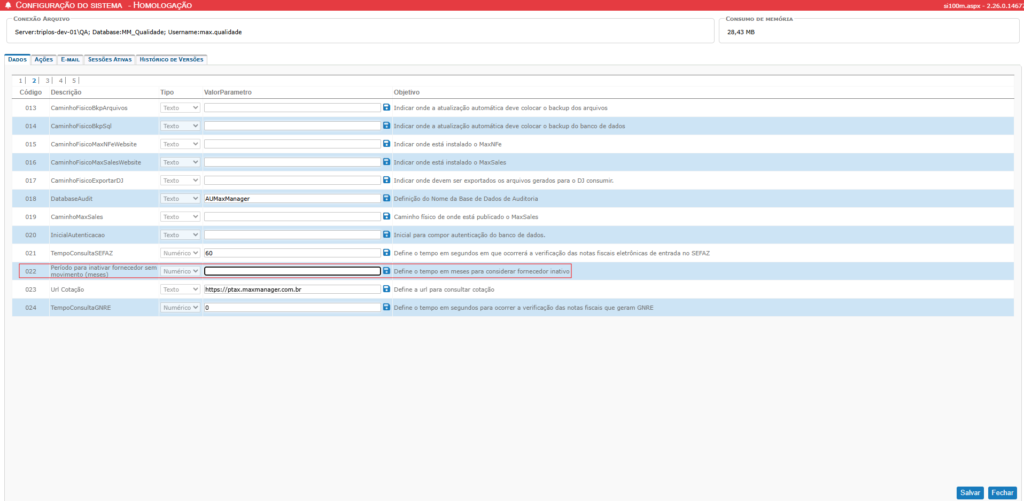Open Tipo dropdown for DatabaseAudit

(x=180, y=198)
